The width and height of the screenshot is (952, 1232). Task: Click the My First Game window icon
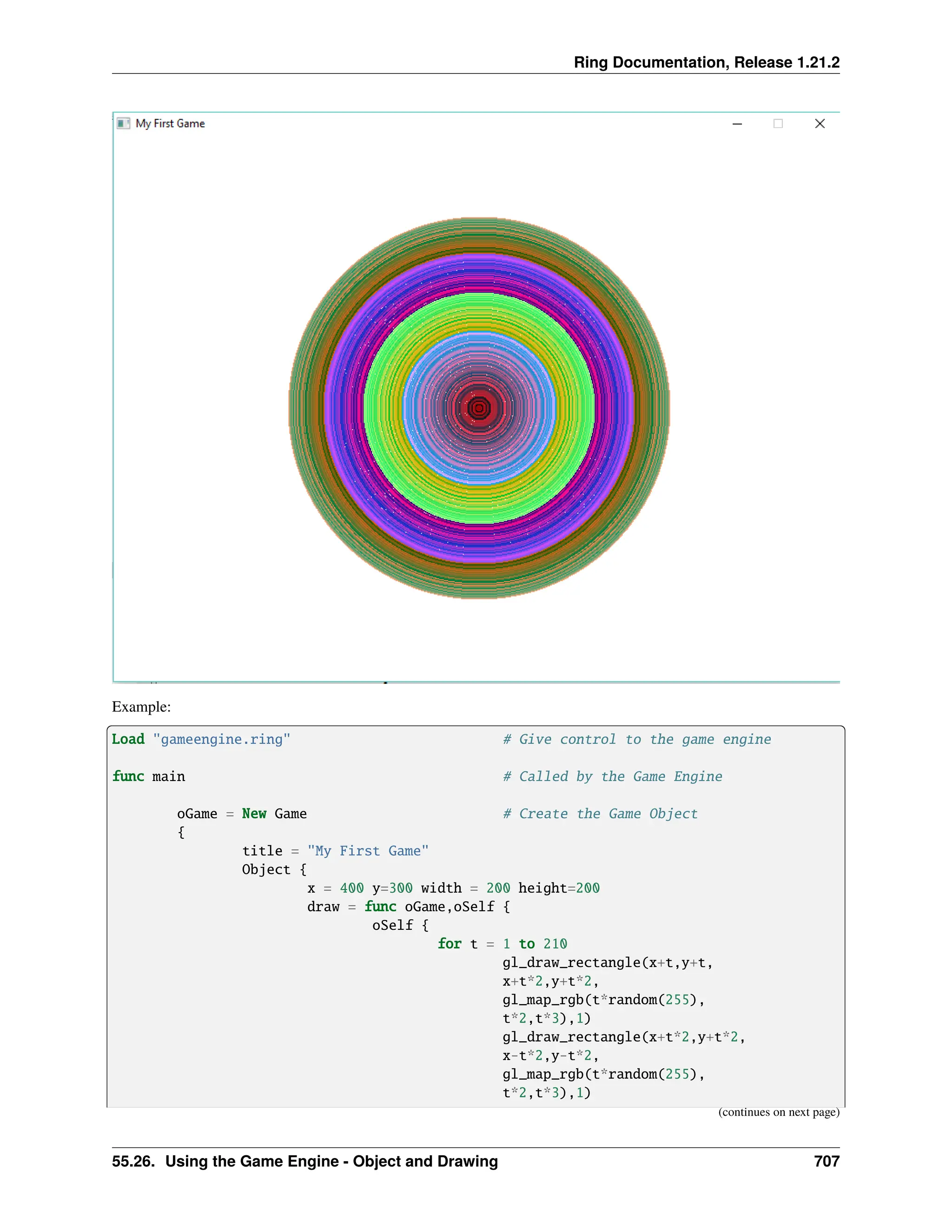(x=123, y=124)
